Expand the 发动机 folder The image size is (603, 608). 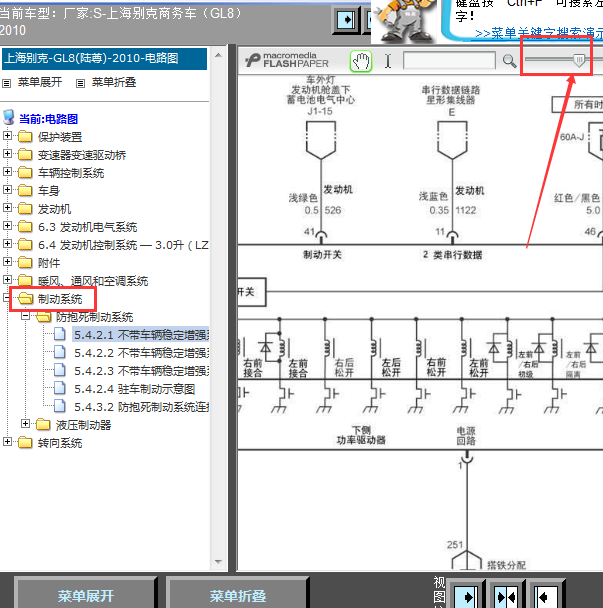[x=7, y=207]
